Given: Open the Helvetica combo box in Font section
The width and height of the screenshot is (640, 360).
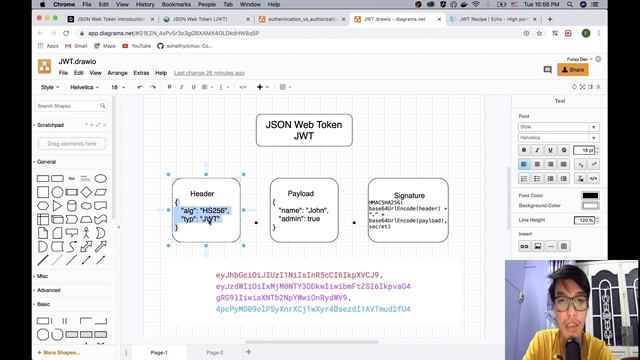Looking at the screenshot, I should pos(558,138).
